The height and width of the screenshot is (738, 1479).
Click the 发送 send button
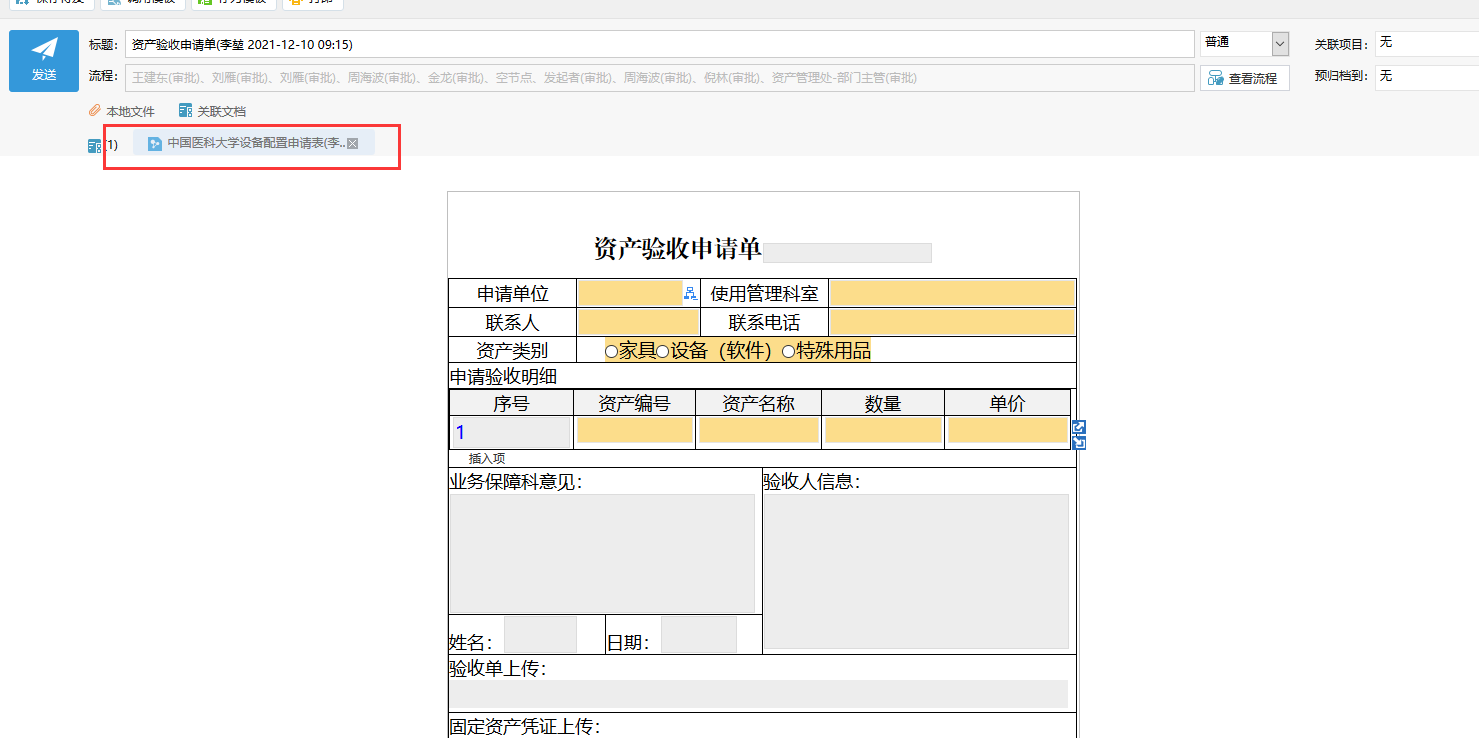click(44, 61)
